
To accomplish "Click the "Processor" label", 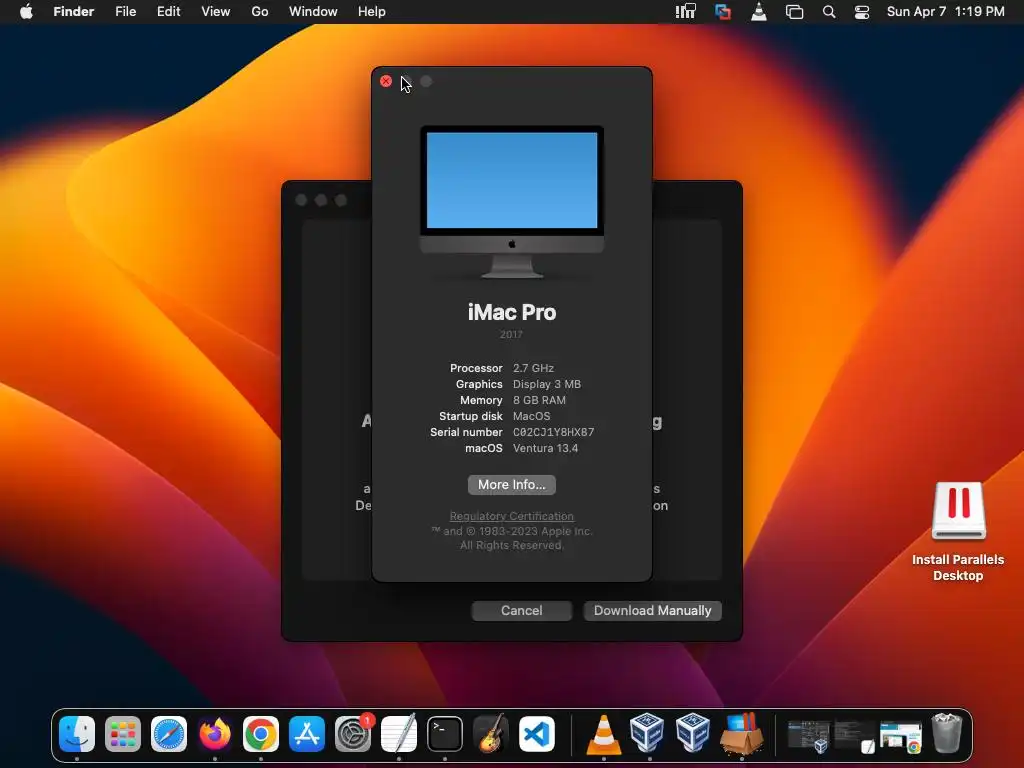I will 476,368.
